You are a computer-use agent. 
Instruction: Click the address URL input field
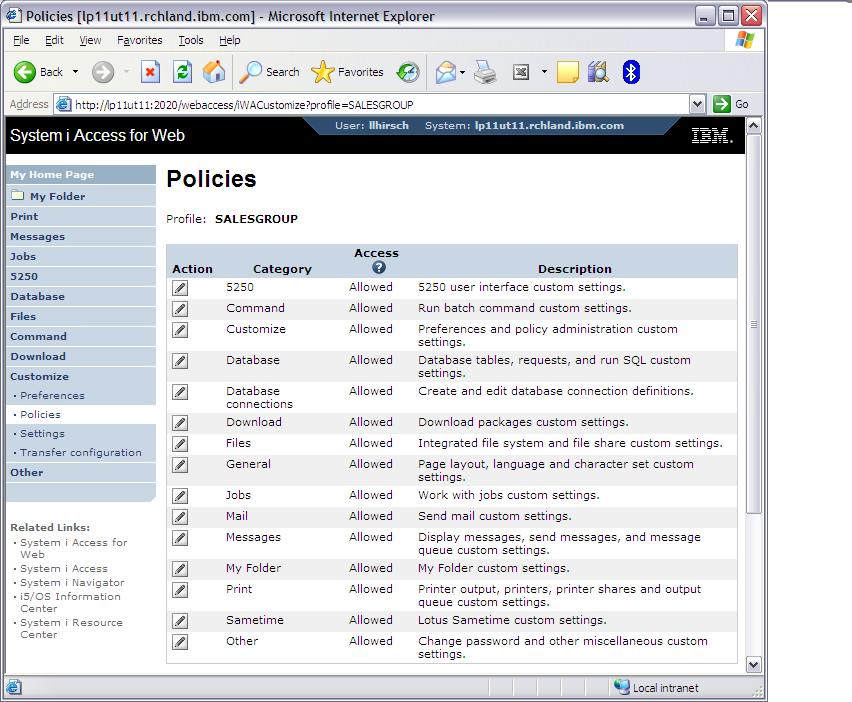[x=380, y=104]
